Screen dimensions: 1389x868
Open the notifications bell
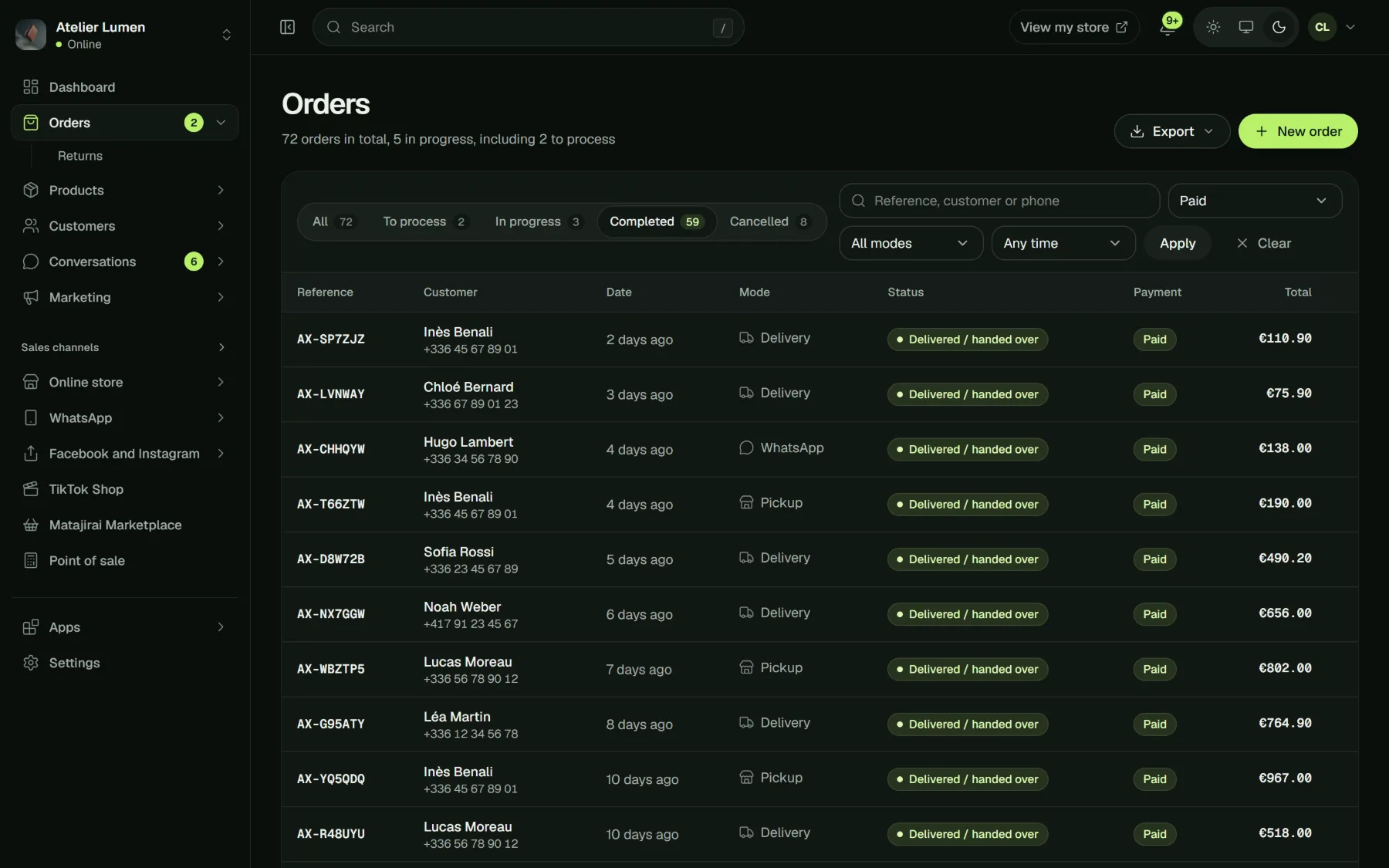click(x=1168, y=27)
